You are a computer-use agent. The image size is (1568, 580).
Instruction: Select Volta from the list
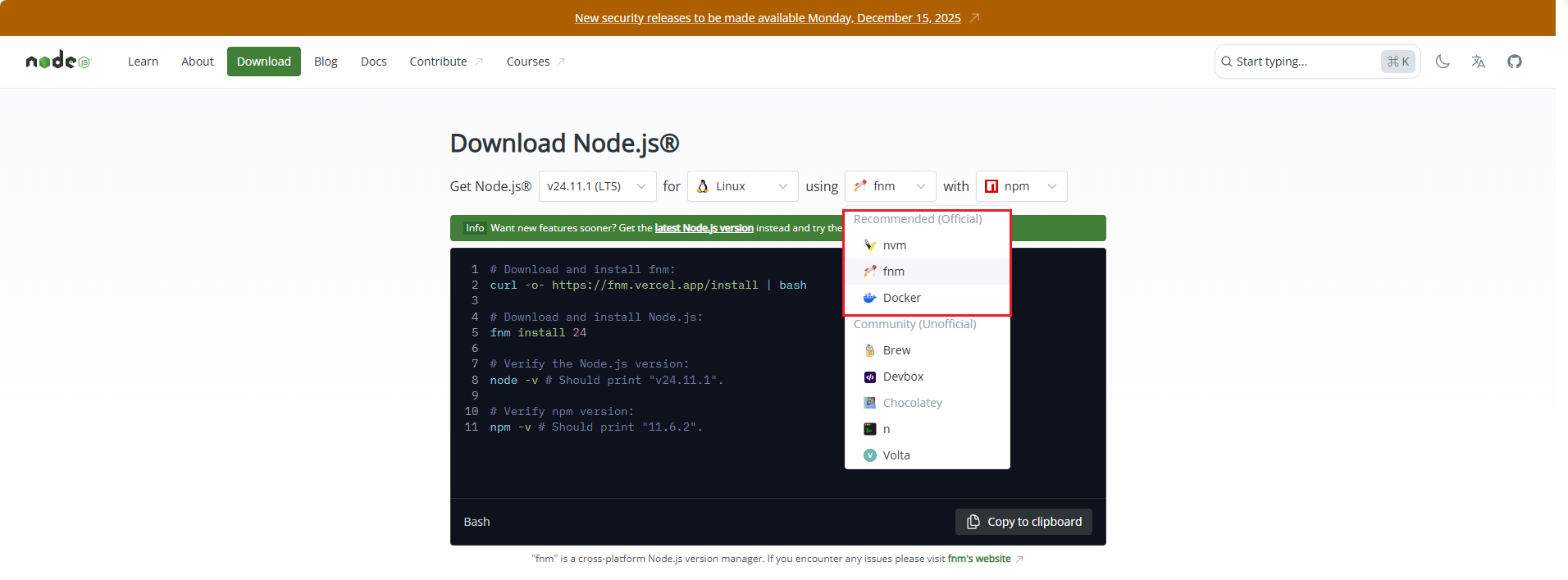coord(928,455)
